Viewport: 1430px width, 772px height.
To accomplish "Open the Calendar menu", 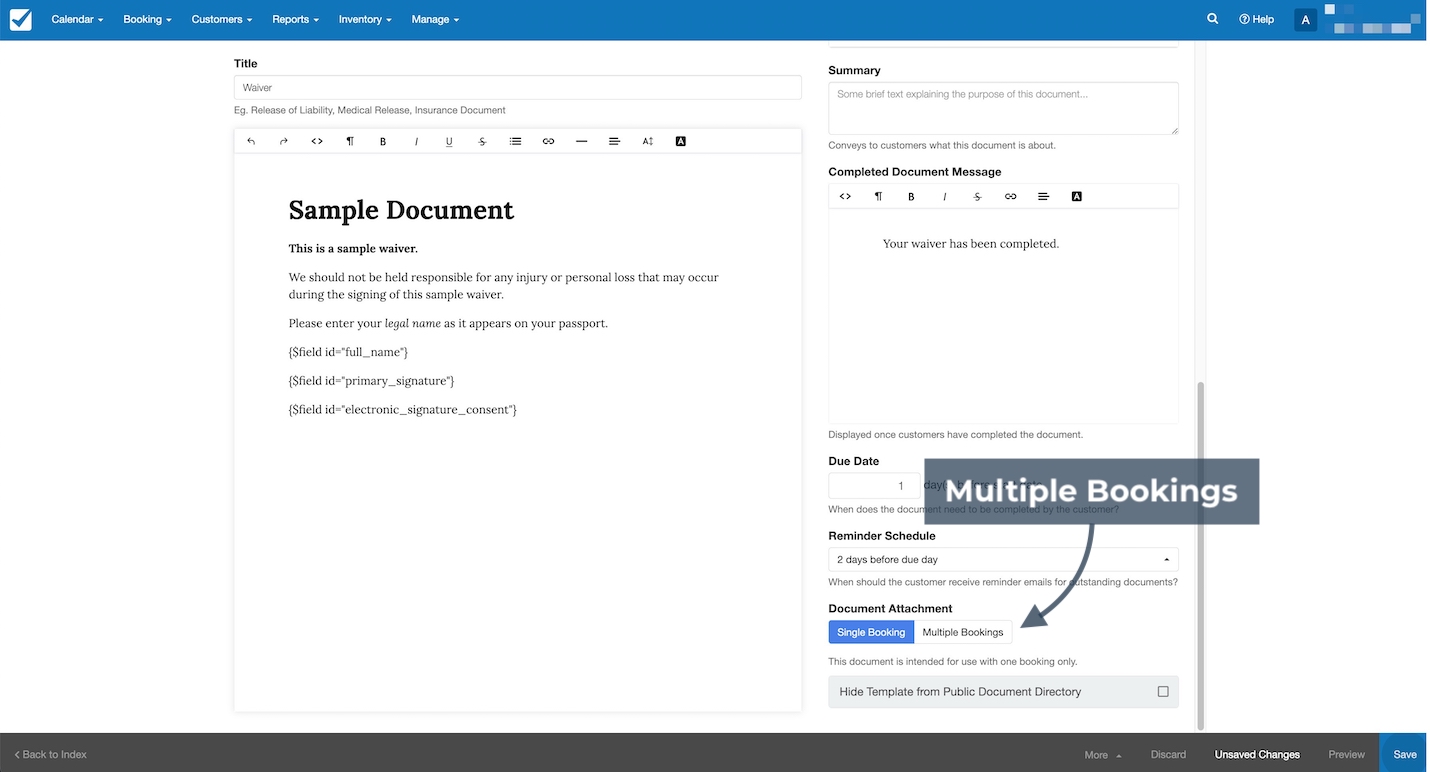I will 77,19.
